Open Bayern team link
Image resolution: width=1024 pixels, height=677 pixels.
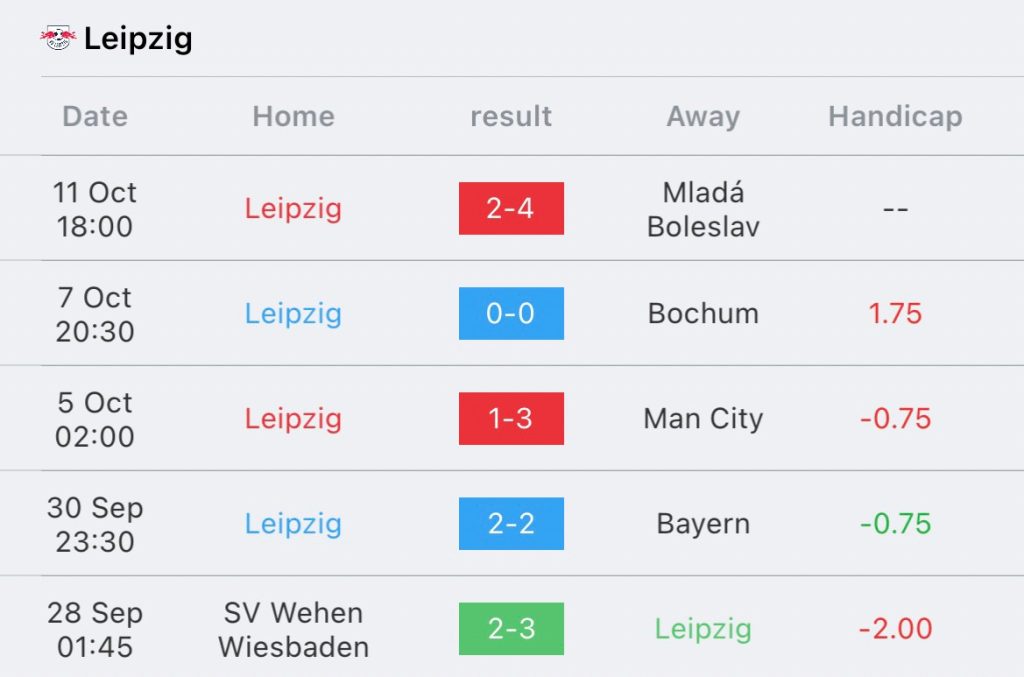[x=703, y=524]
